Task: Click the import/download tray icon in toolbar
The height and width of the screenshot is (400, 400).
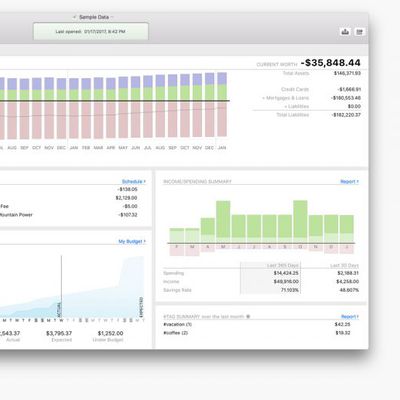Action: coord(345,32)
